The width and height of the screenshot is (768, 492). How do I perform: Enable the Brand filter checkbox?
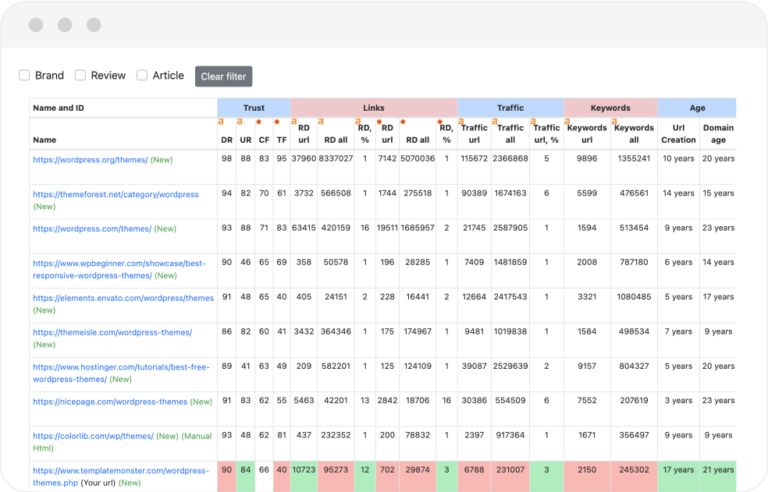(x=25, y=75)
